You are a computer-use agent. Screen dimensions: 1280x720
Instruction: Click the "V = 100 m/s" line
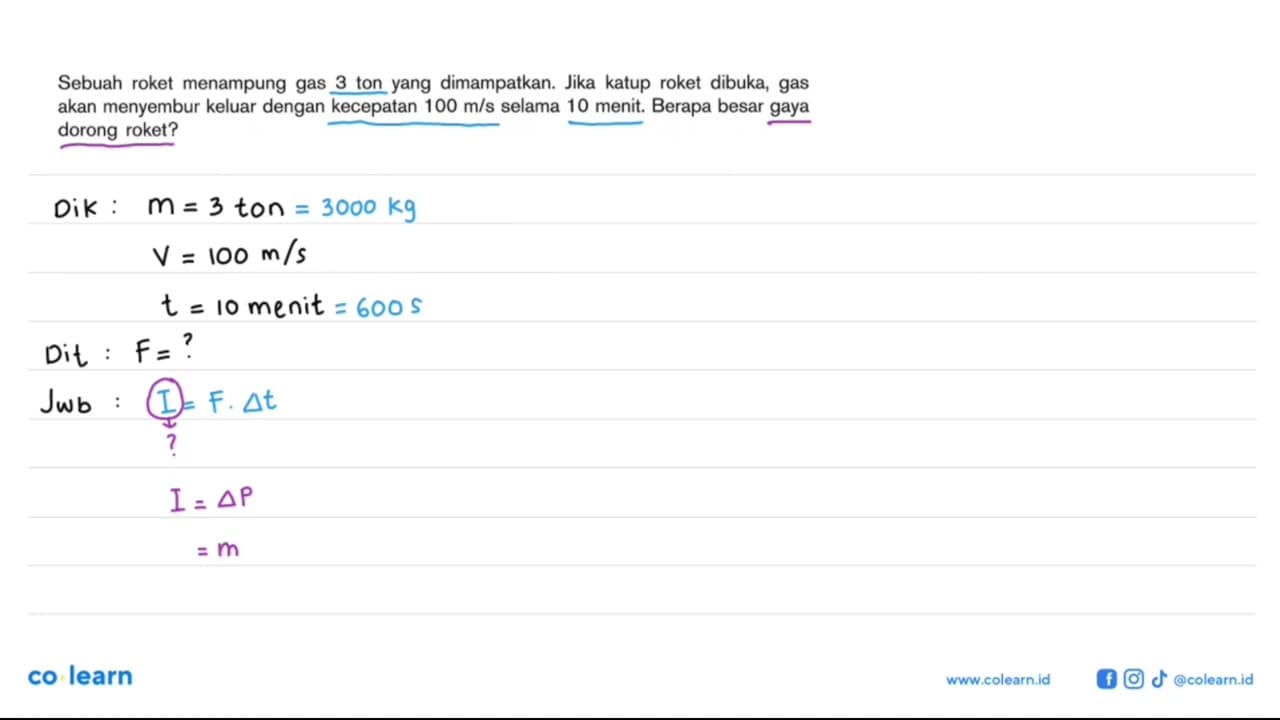[x=229, y=255]
